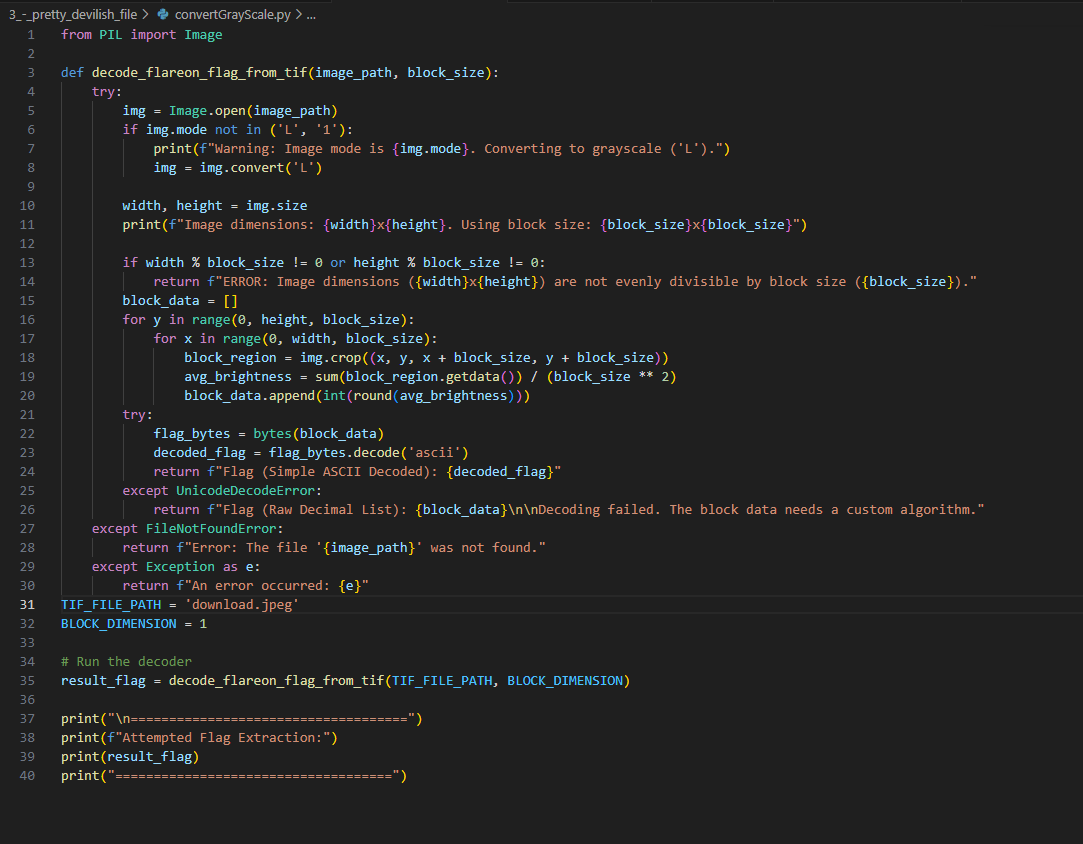Click the Image import on line 1
The height and width of the screenshot is (844, 1083).
pos(204,34)
